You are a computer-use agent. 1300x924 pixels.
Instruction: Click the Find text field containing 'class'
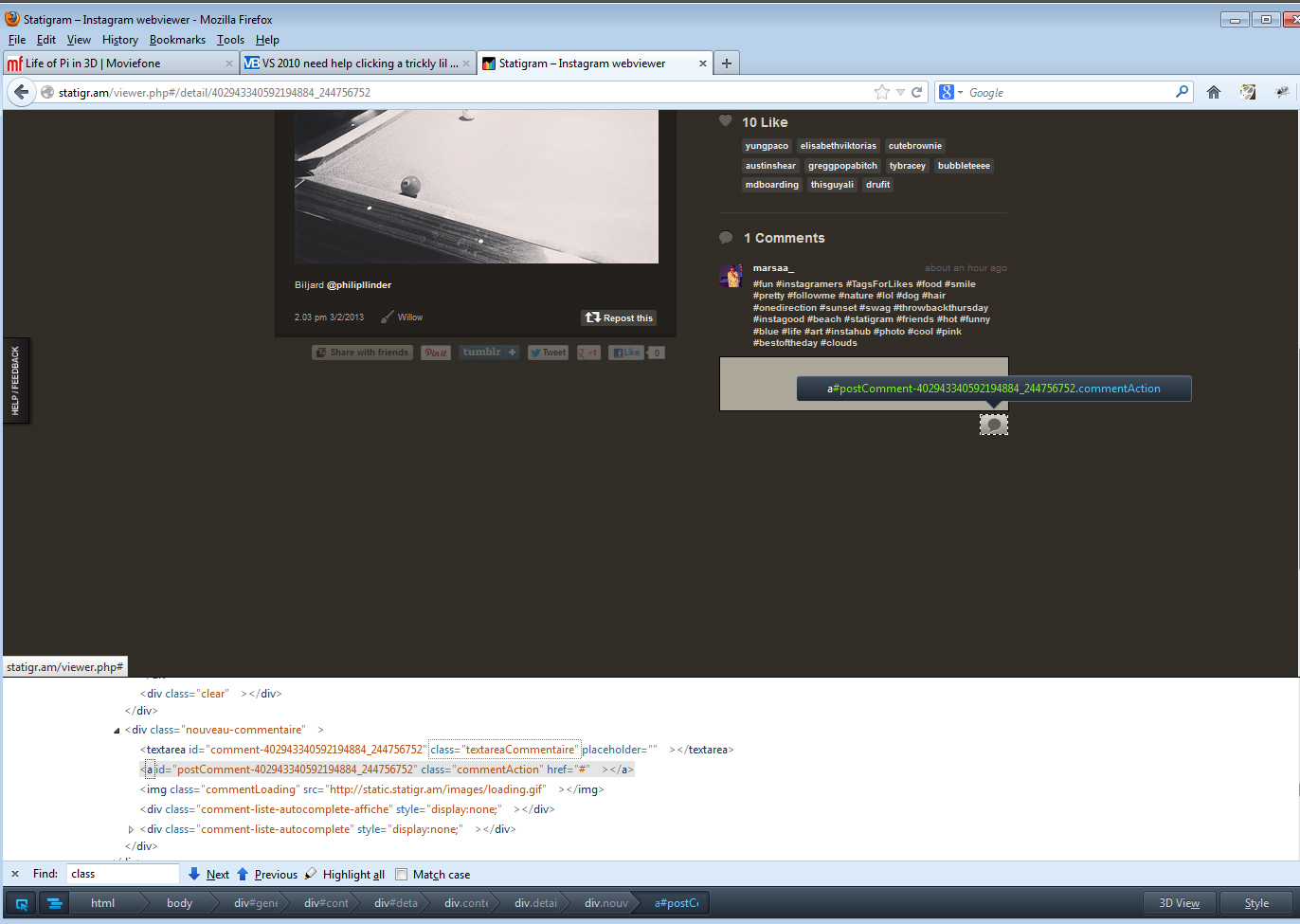(122, 874)
